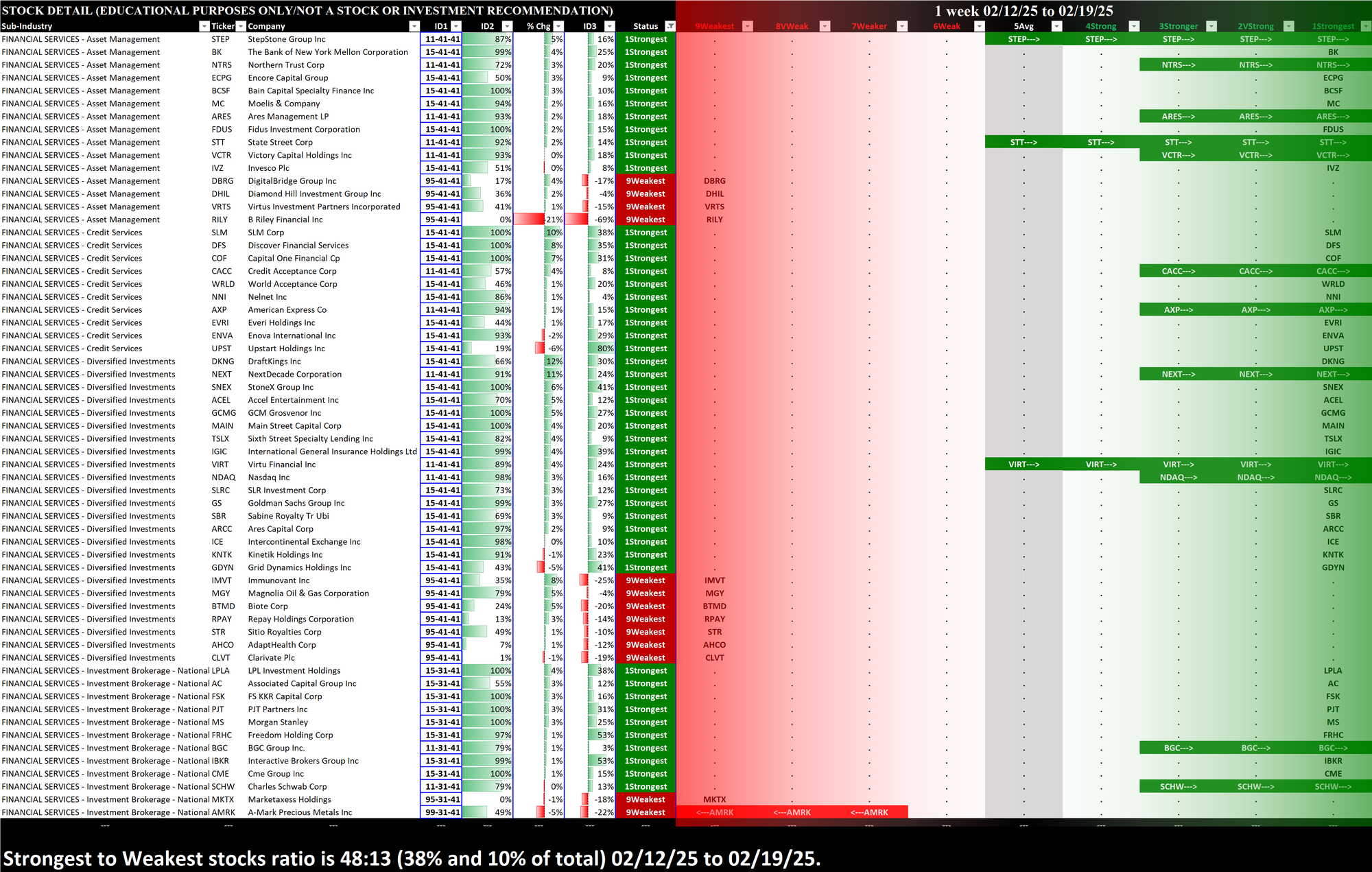This screenshot has height=872, width=1372.
Task: Select the red 9Weakest status cell for DBRG
Action: (645, 181)
